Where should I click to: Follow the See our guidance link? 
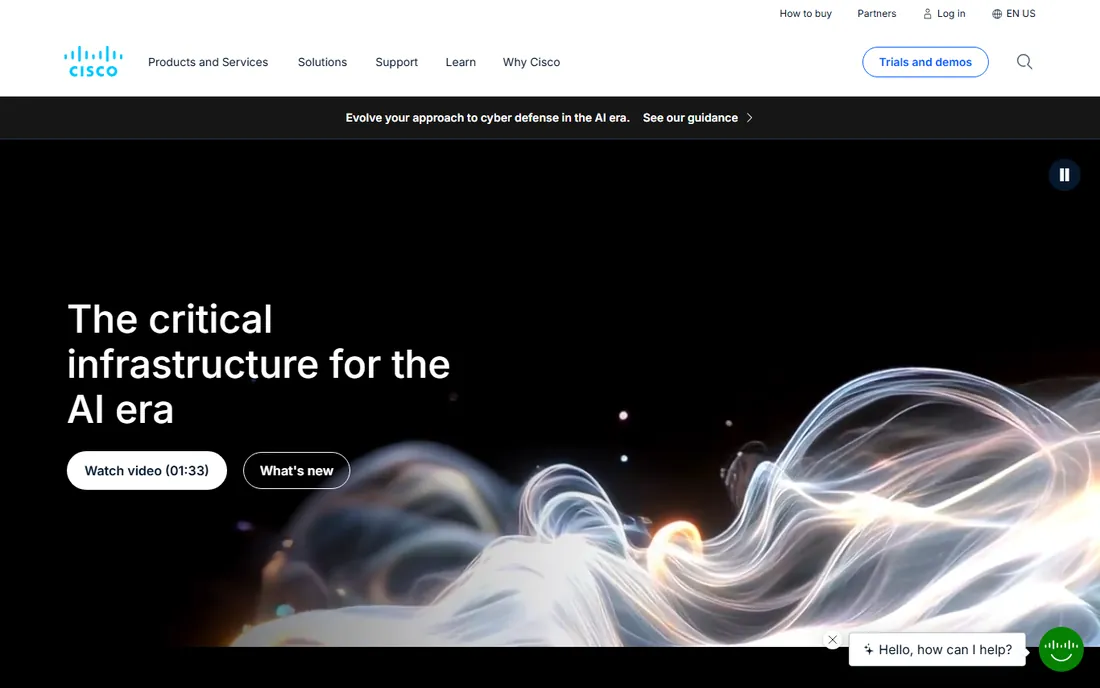point(690,118)
